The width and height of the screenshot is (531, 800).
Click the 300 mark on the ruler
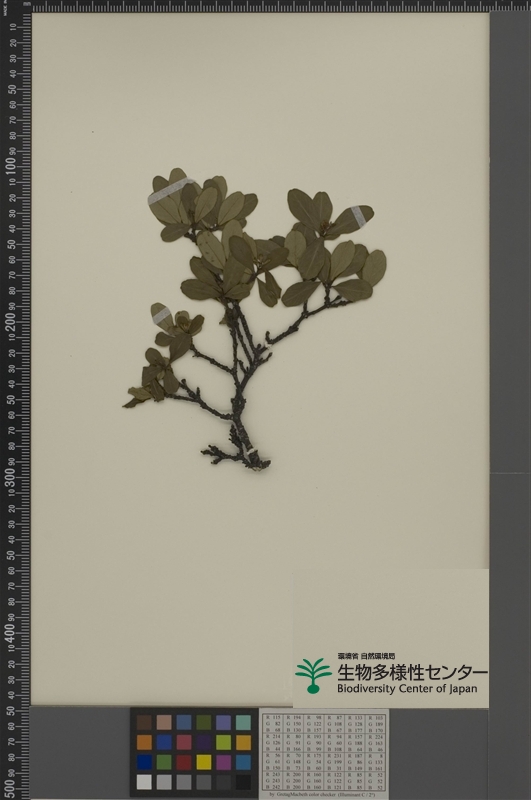tap(10, 477)
